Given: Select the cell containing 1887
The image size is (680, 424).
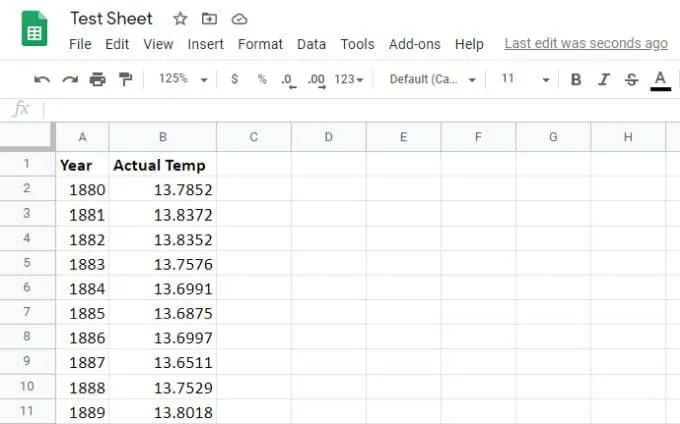Looking at the screenshot, I should point(82,362).
